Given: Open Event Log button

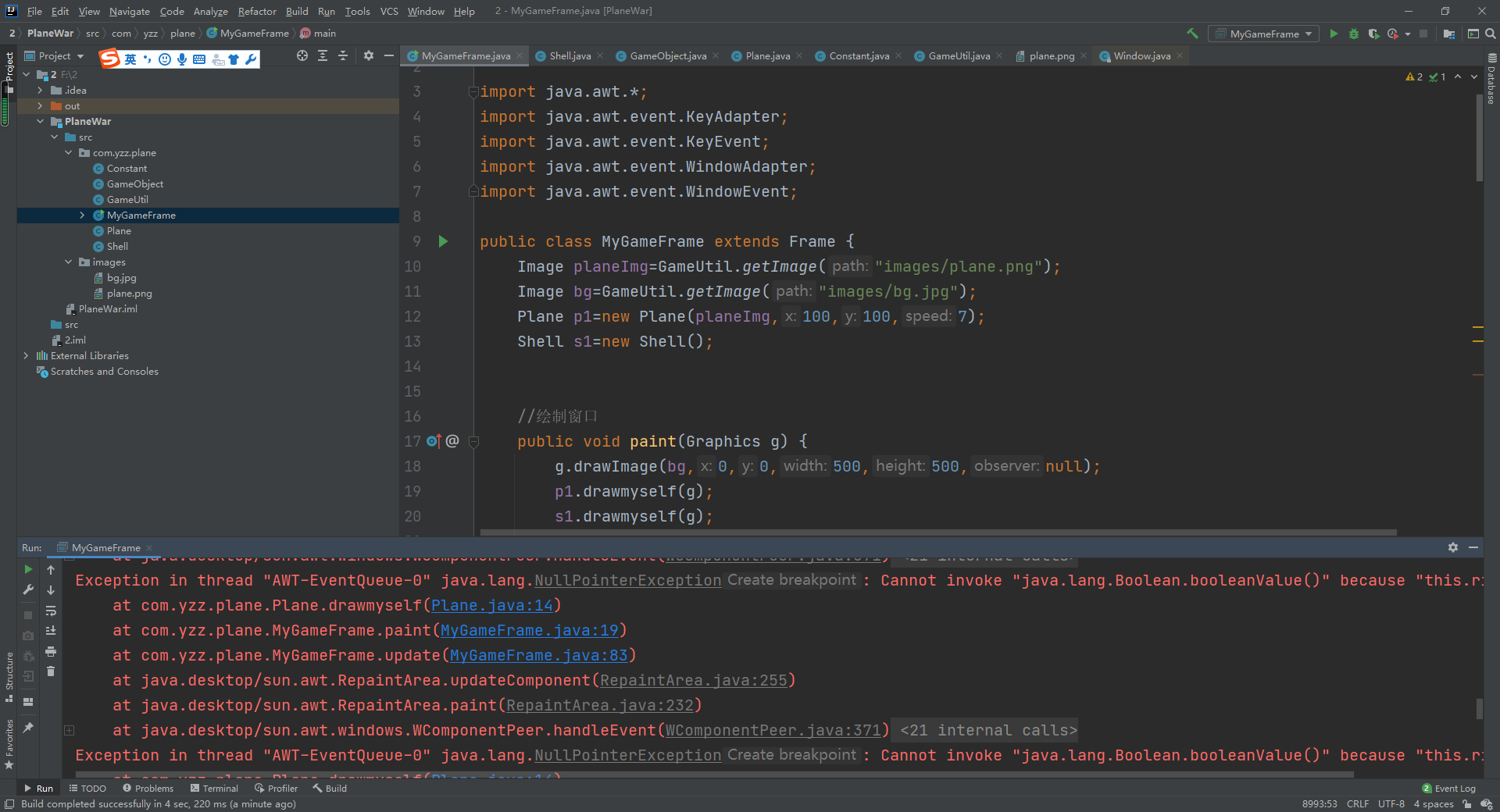Looking at the screenshot, I should point(1448,788).
